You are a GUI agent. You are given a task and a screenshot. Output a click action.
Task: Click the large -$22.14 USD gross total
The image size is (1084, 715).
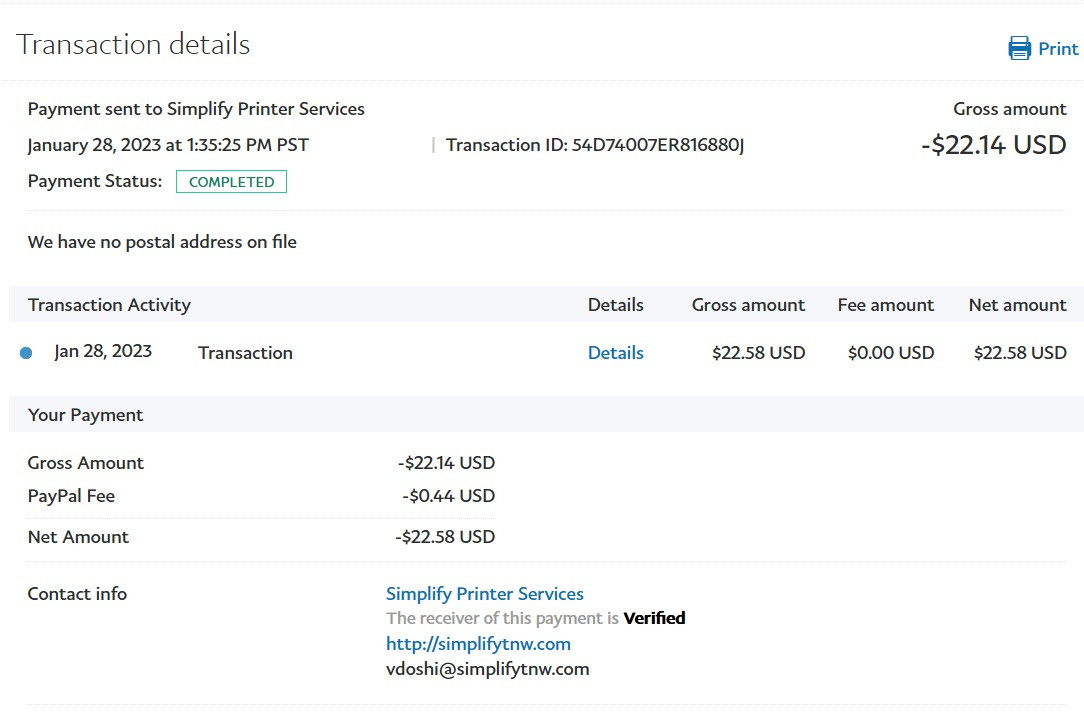(993, 145)
